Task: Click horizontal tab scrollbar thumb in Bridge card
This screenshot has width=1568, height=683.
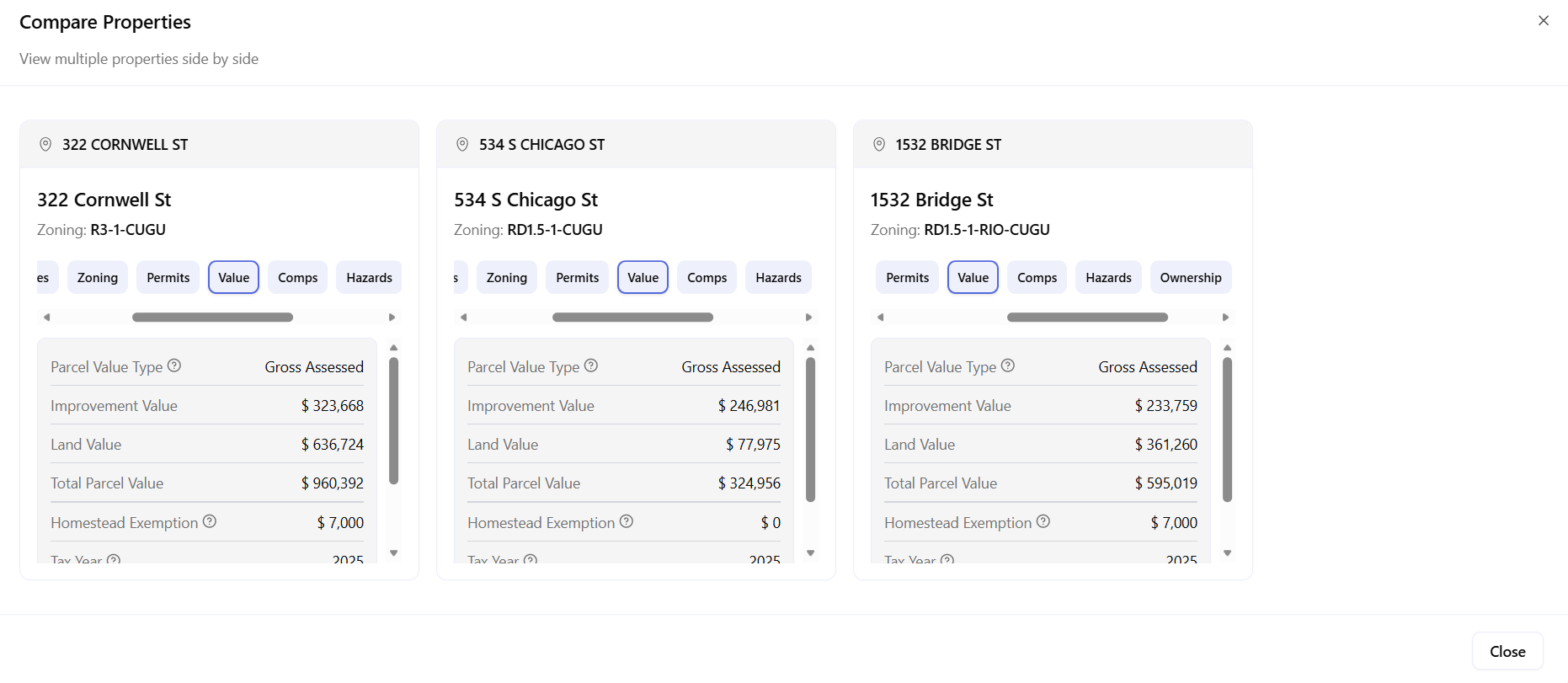Action: [x=1087, y=317]
